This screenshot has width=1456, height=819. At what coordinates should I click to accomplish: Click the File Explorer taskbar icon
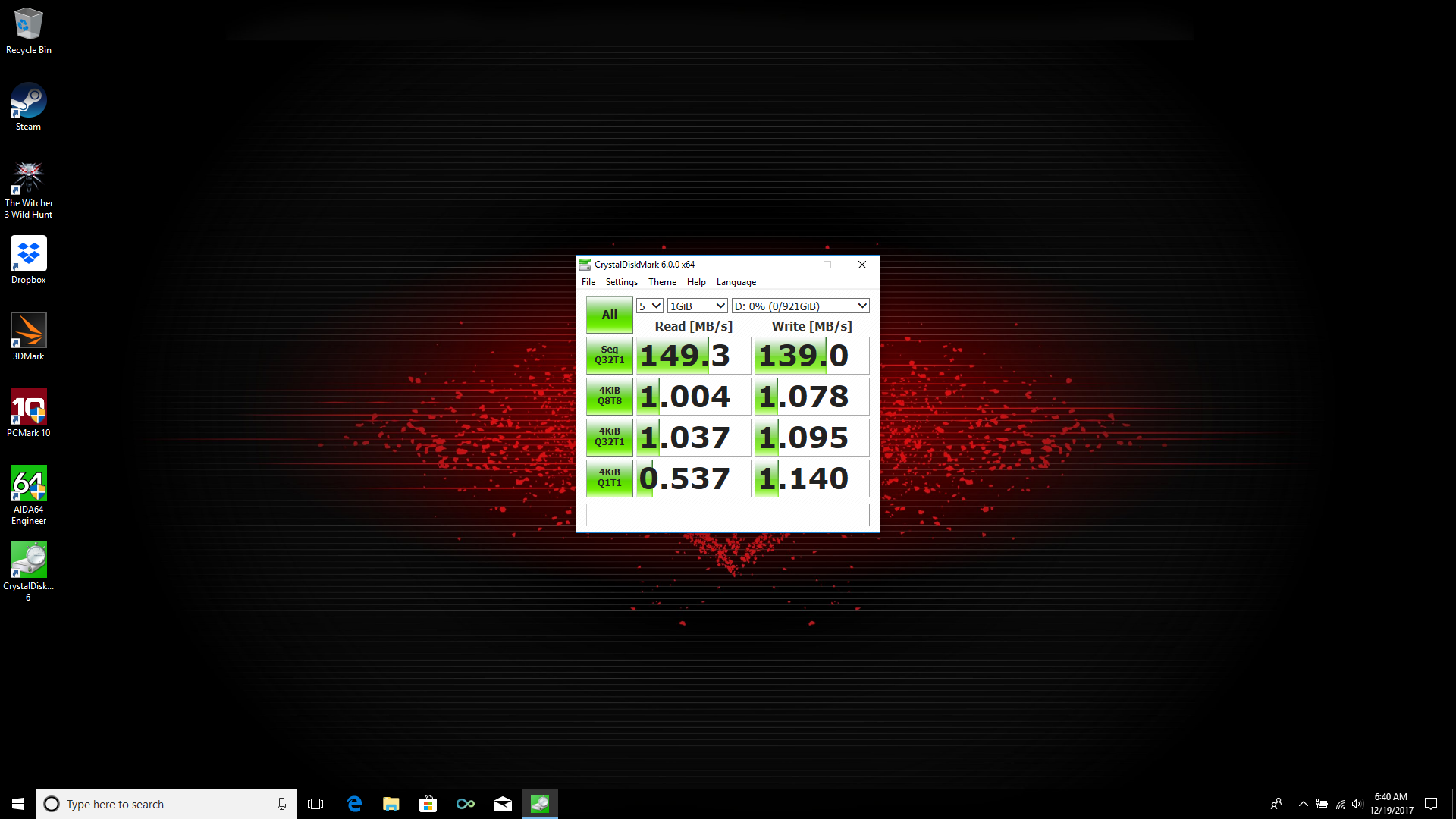[x=391, y=804]
